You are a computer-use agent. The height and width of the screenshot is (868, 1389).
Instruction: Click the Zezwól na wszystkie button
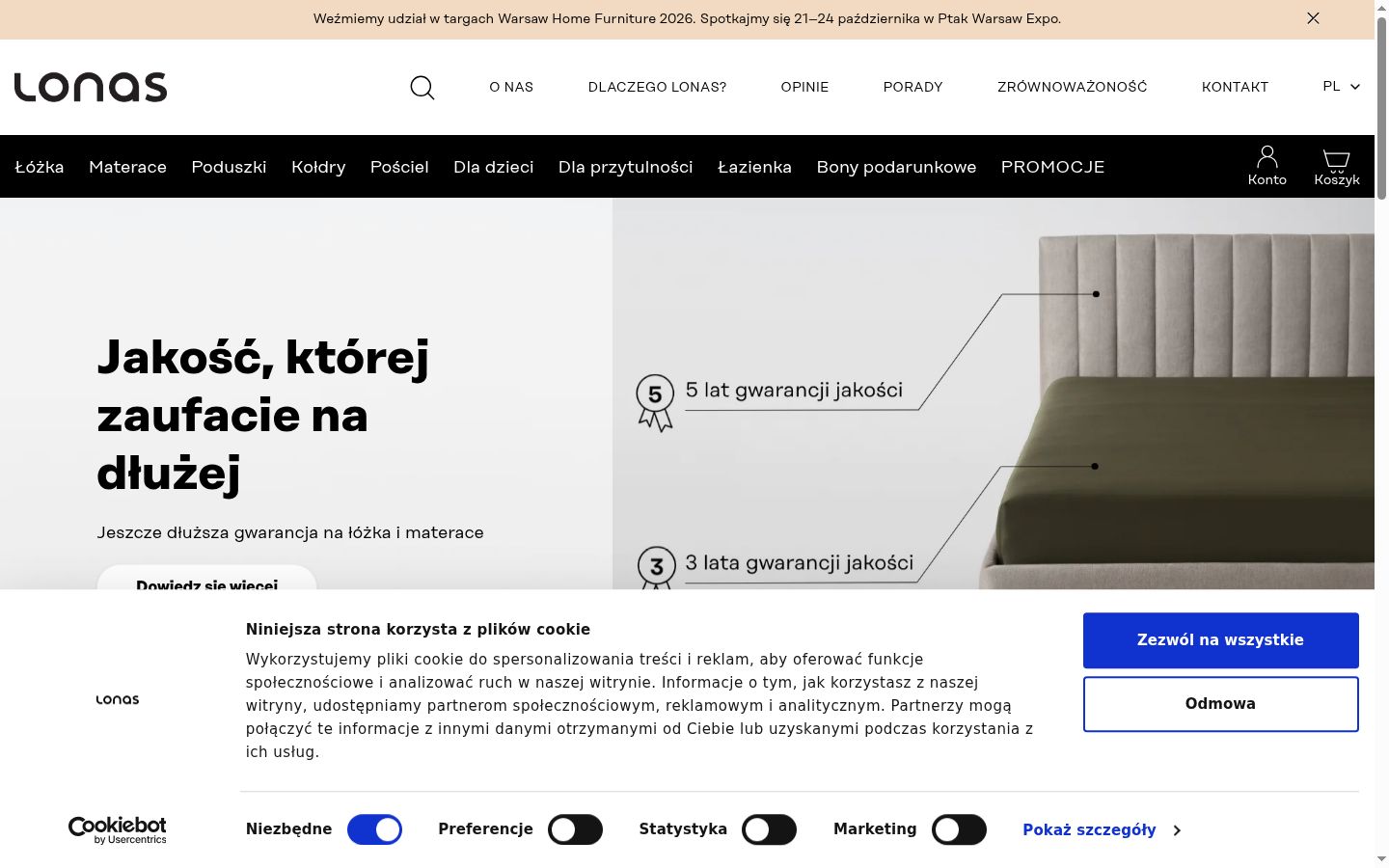click(1220, 640)
